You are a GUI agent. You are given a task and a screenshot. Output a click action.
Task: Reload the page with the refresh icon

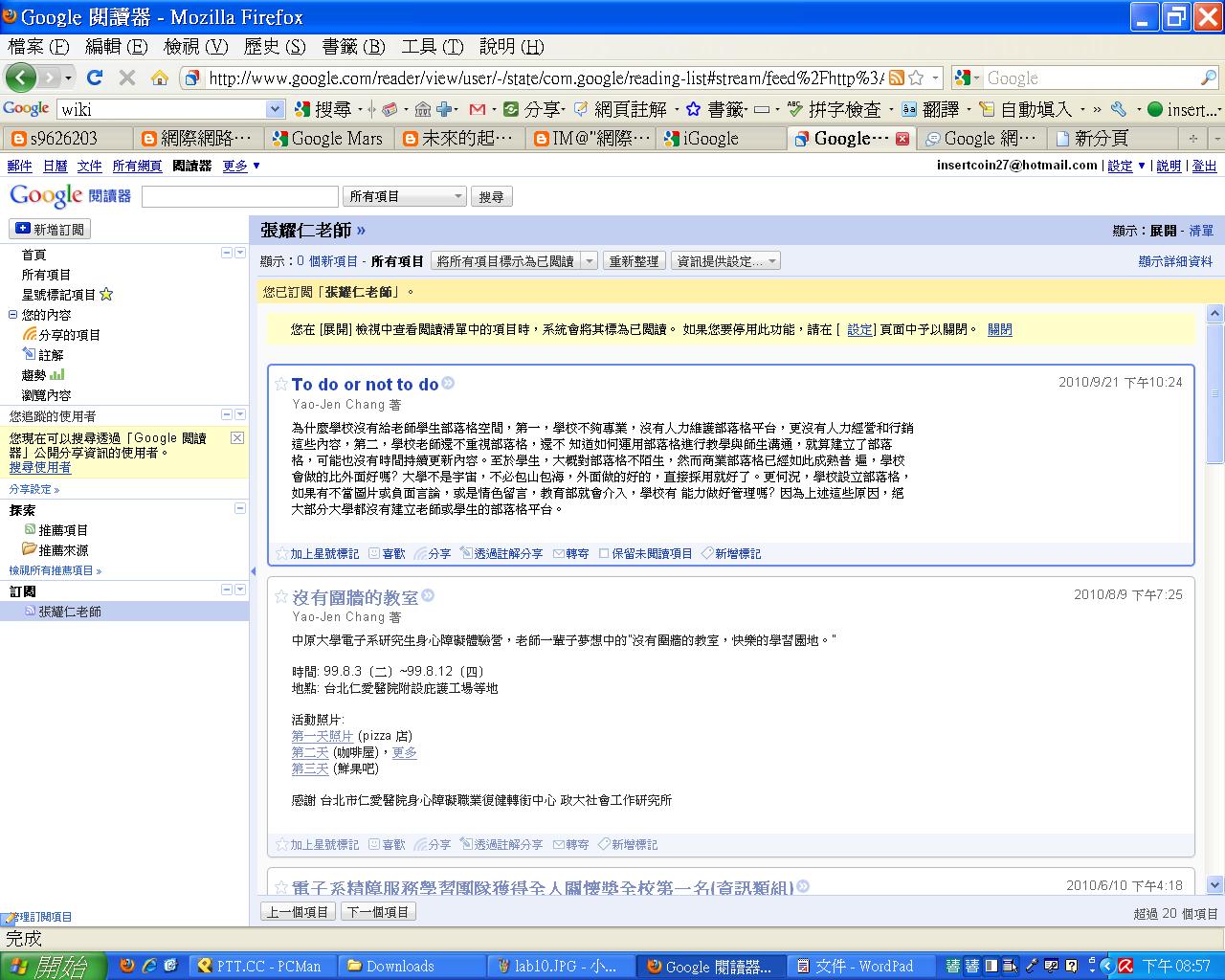[94, 78]
